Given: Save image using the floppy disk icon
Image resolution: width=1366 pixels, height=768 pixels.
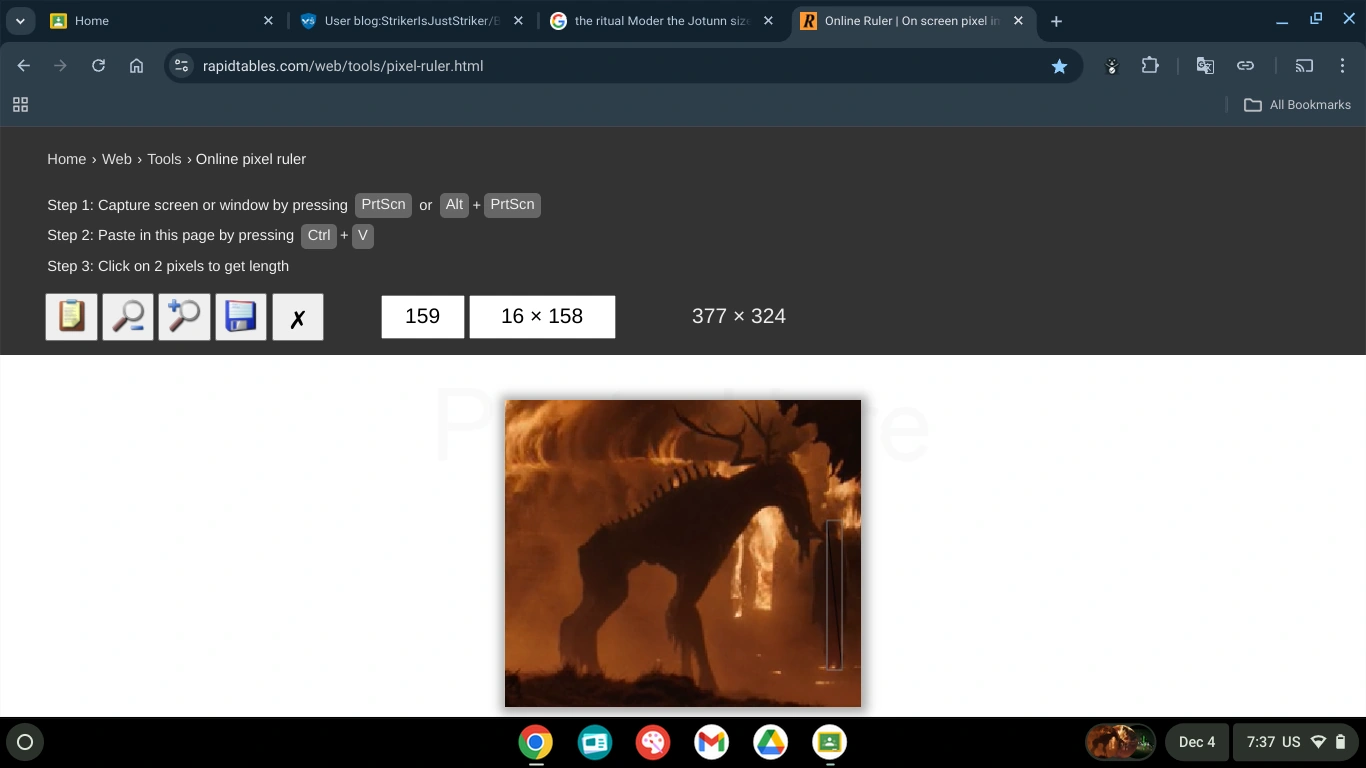Looking at the screenshot, I should [241, 317].
